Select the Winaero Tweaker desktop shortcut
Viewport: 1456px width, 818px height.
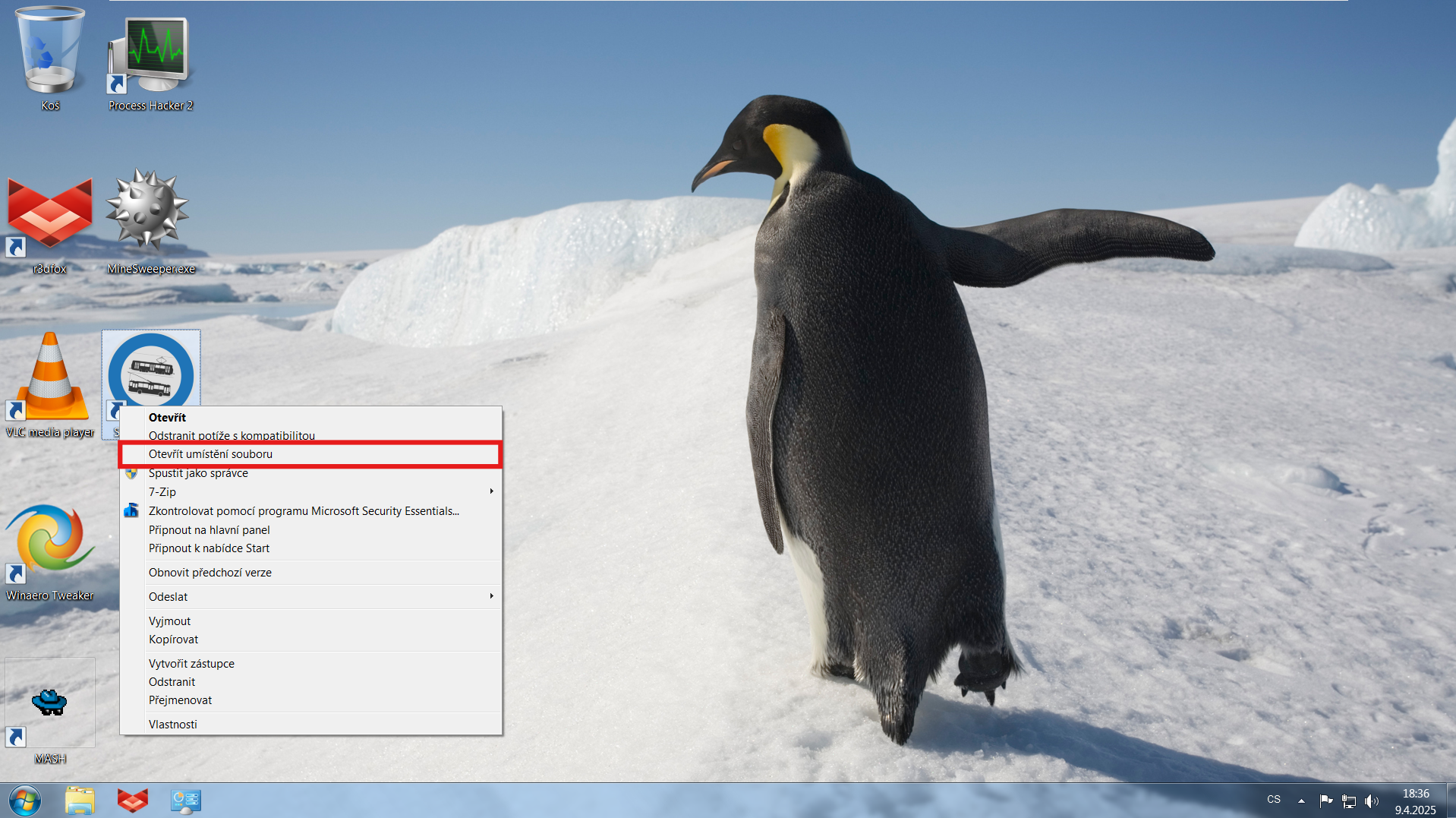50,547
